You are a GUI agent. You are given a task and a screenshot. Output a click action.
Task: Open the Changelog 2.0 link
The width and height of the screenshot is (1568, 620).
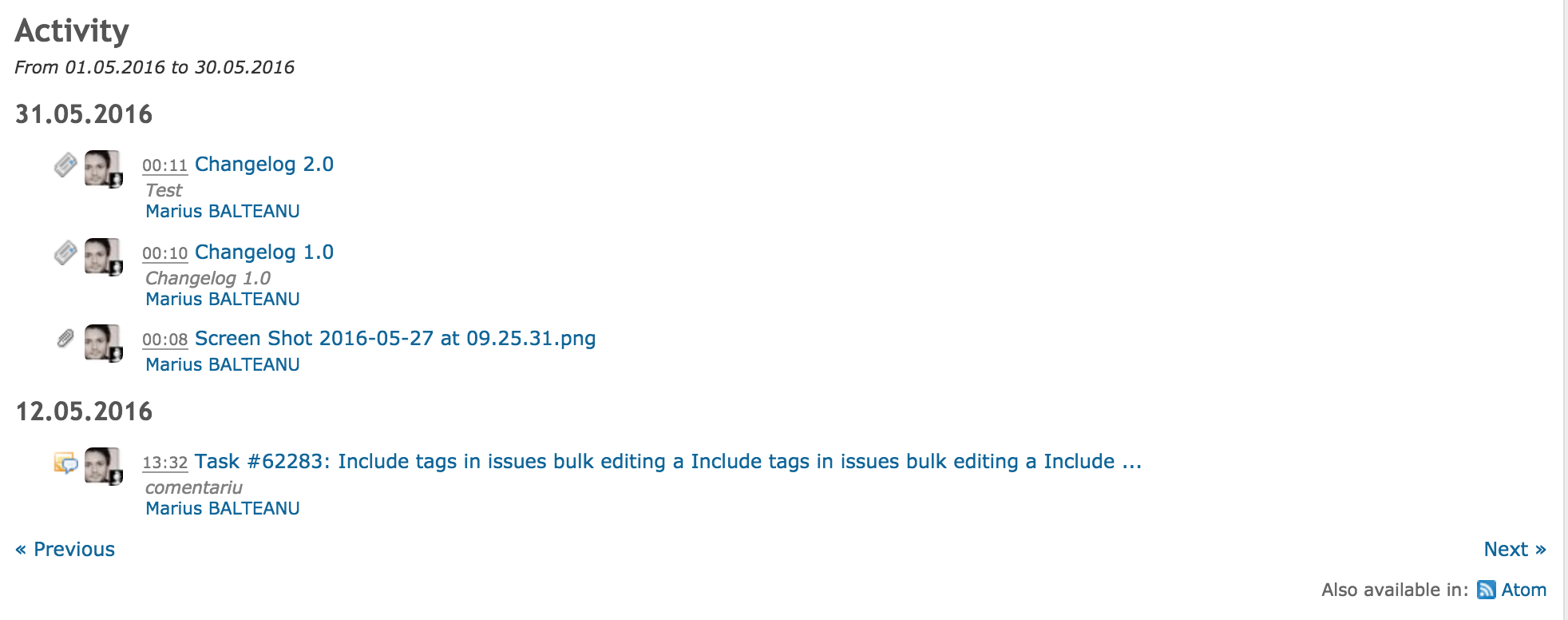point(263,164)
